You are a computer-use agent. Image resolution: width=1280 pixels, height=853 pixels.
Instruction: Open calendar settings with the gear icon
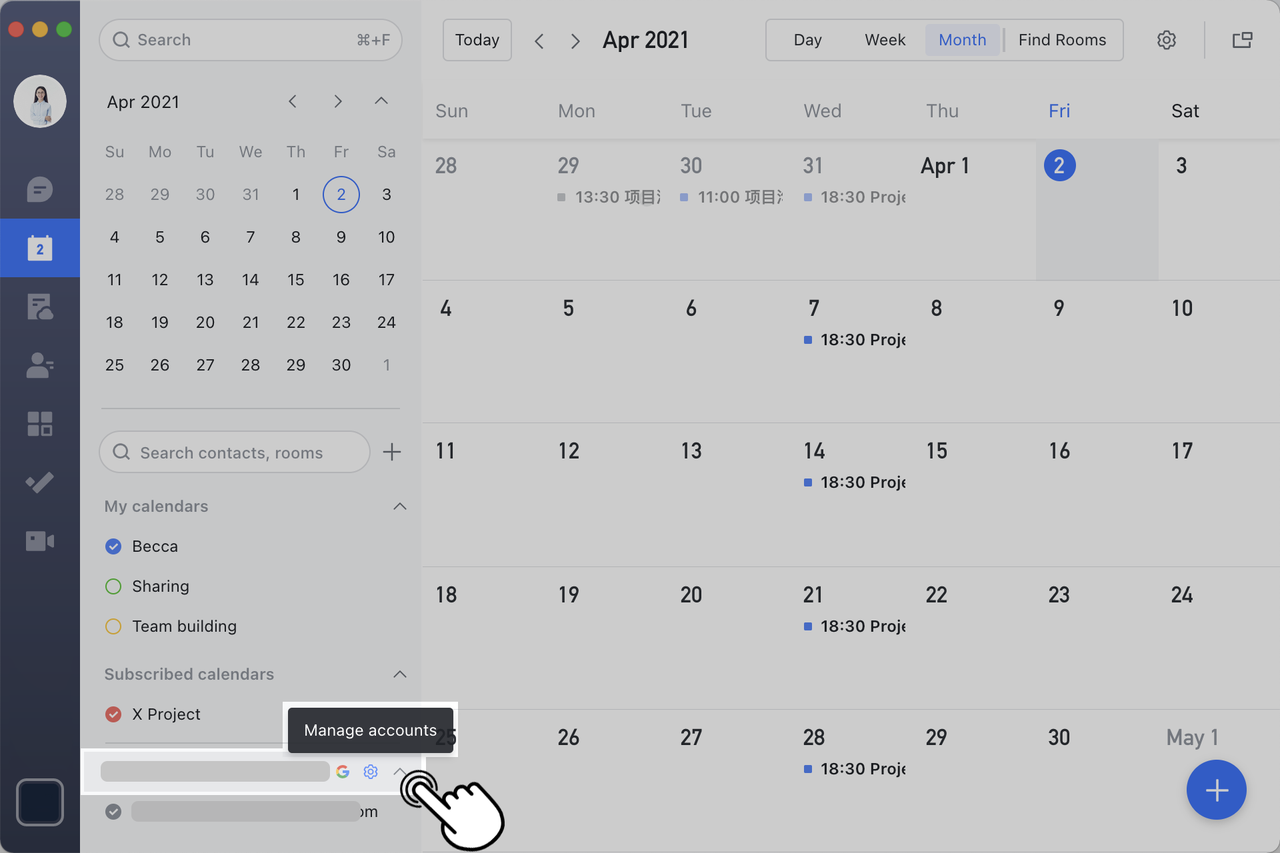pyautogui.click(x=1166, y=40)
